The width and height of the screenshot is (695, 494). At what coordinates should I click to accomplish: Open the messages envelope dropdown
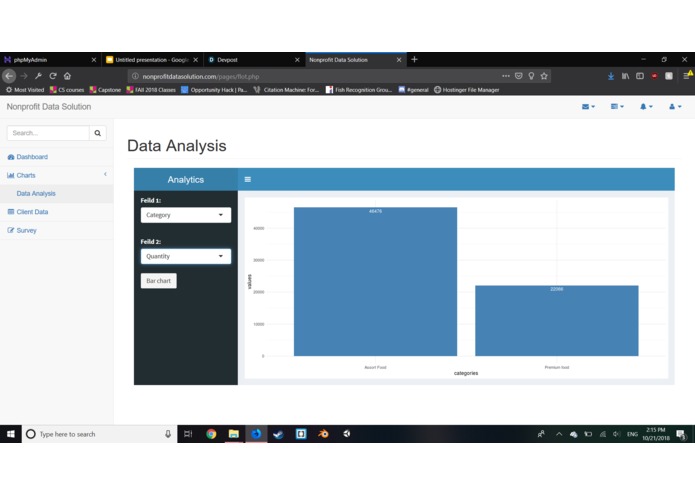[x=588, y=106]
